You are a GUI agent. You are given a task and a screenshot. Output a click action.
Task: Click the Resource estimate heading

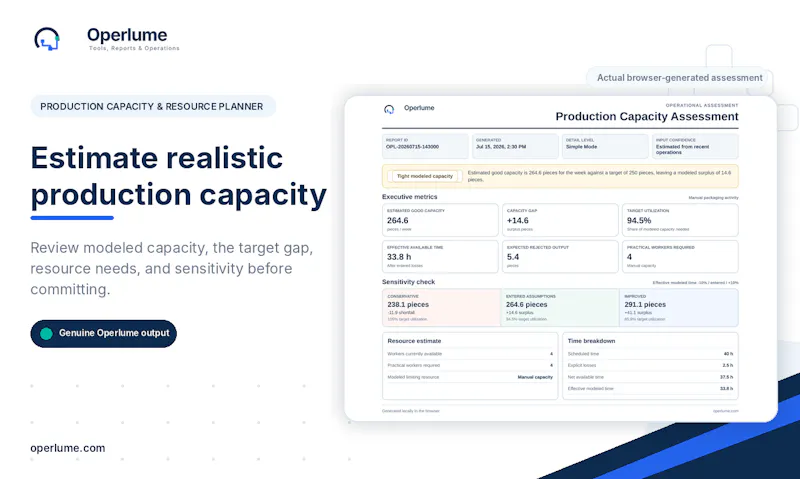tap(414, 341)
